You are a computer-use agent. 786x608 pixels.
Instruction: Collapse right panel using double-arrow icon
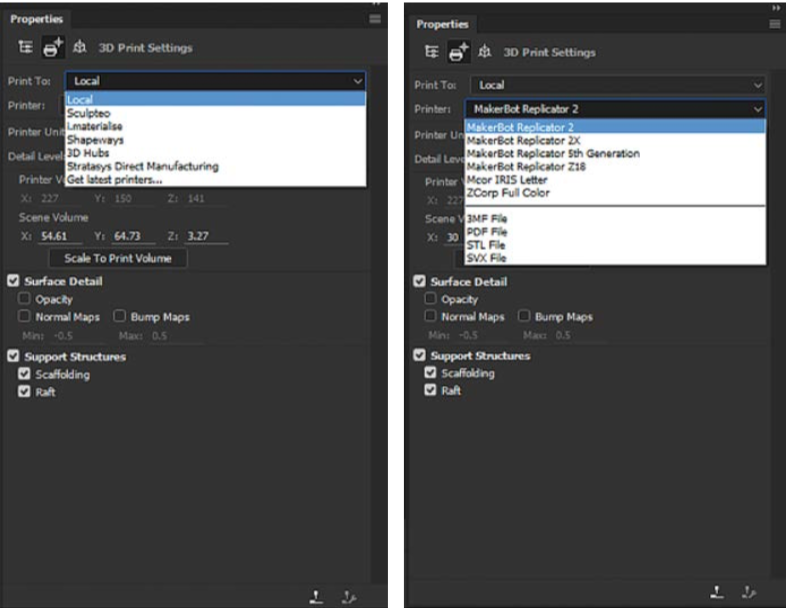(x=774, y=7)
